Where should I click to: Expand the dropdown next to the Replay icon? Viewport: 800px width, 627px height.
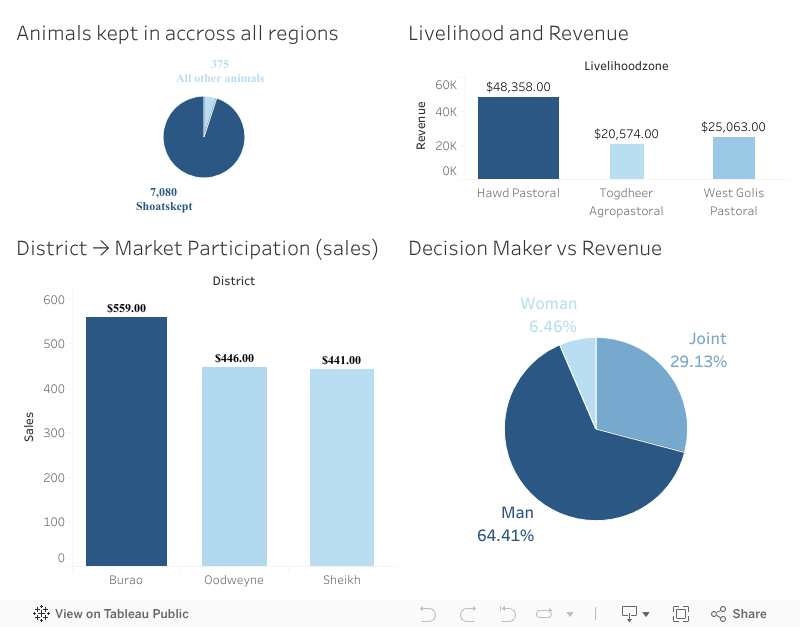click(x=572, y=613)
